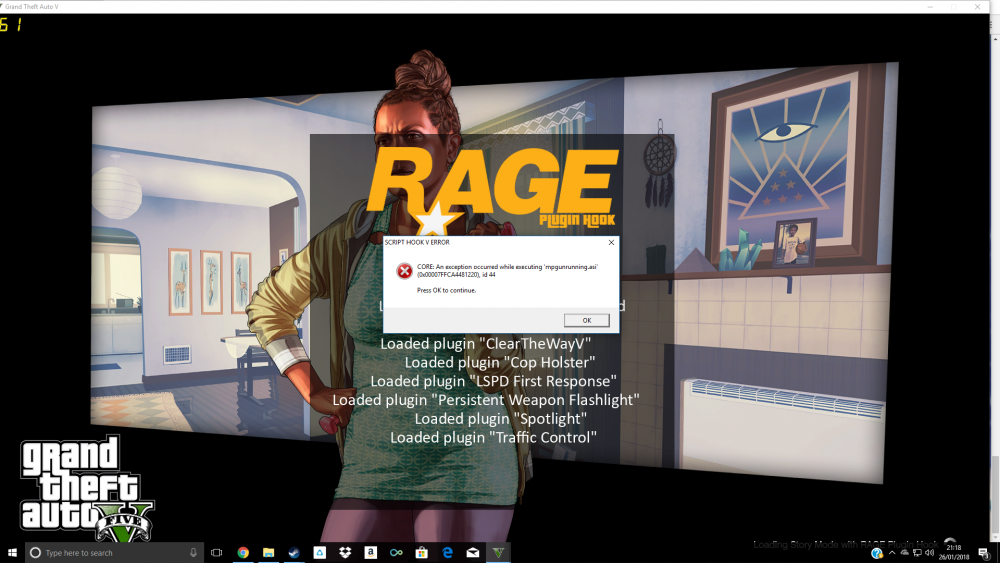Open File Explorer from the taskbar
The height and width of the screenshot is (563, 1000).
(268, 553)
